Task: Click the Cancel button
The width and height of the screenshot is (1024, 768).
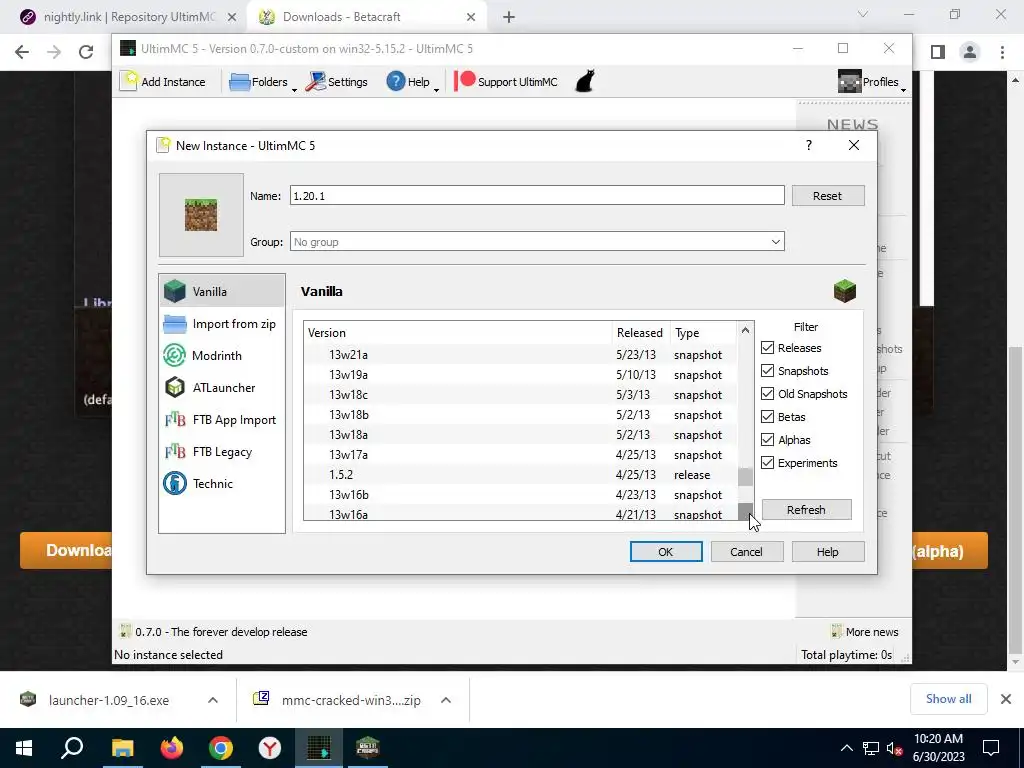Action: [x=746, y=551]
